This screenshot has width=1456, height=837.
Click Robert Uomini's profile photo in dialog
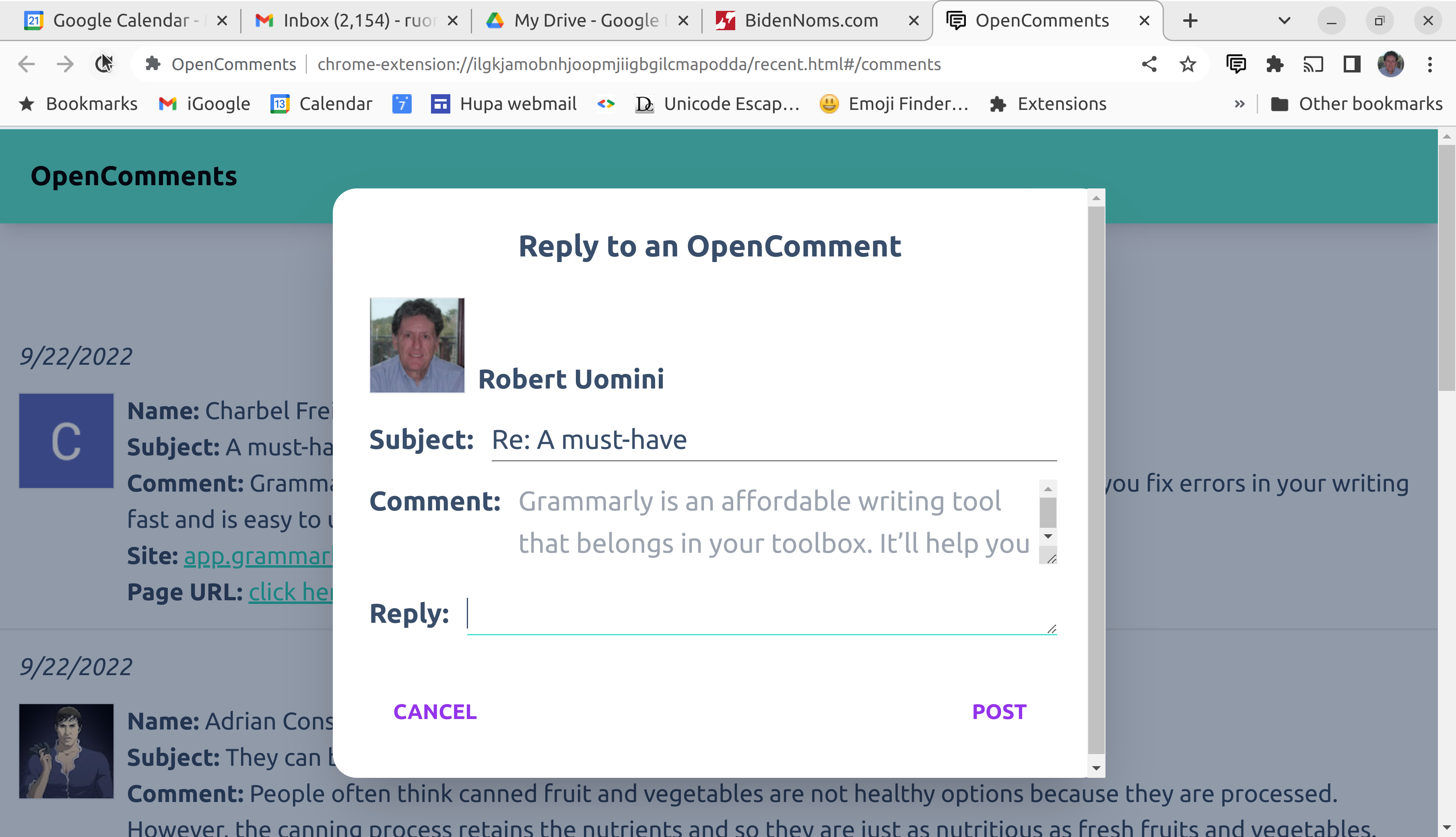[417, 345]
